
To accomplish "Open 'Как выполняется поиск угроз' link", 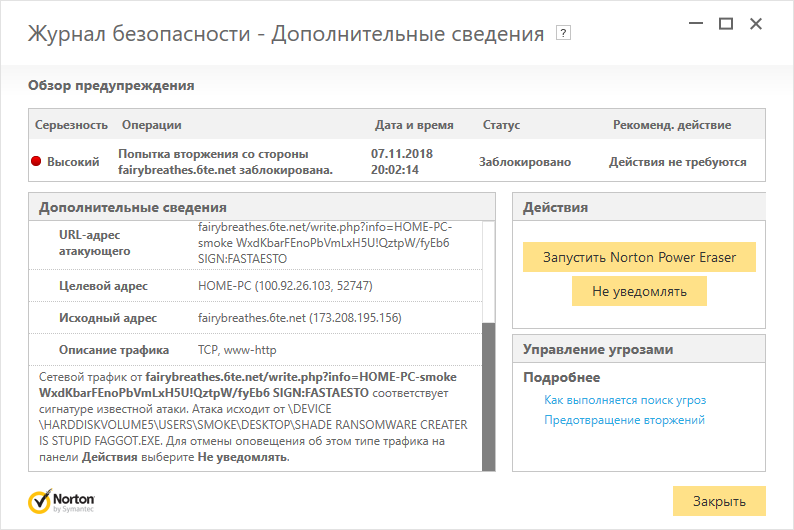I will coord(625,400).
